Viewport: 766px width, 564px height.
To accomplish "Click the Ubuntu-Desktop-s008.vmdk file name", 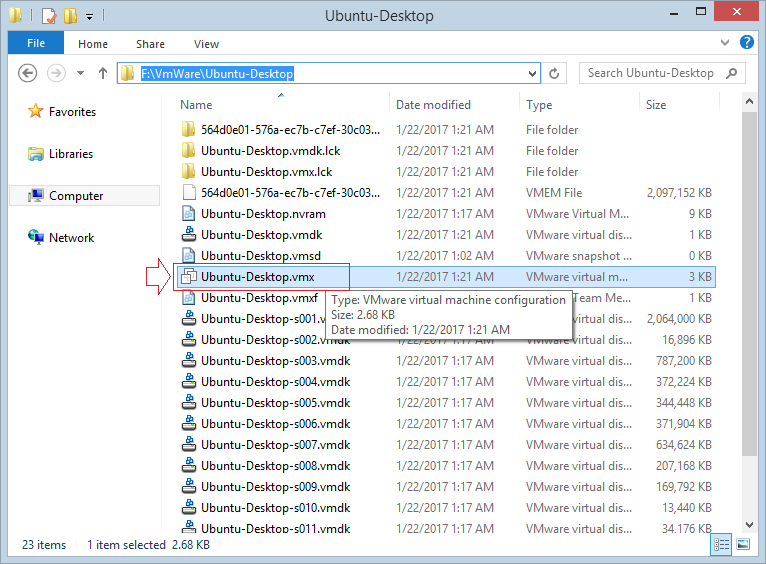I will (x=276, y=466).
